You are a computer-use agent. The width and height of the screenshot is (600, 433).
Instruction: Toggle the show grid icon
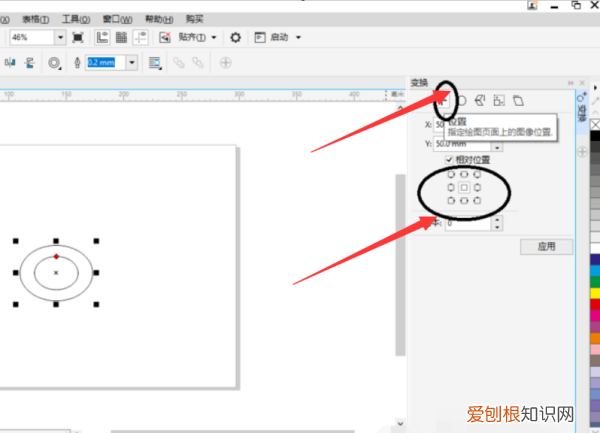coord(121,37)
